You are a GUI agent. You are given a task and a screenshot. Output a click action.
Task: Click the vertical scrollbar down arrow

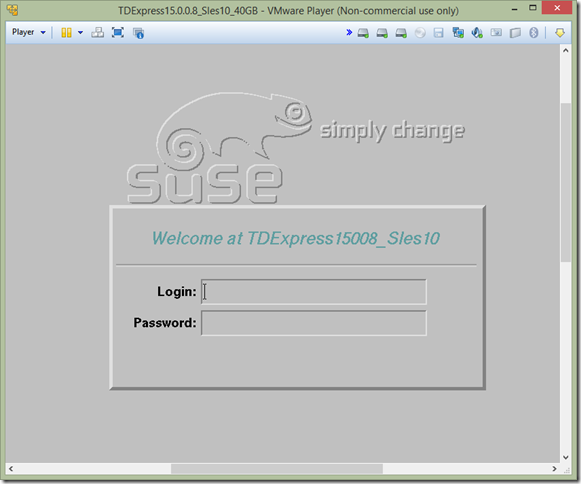tap(565, 457)
